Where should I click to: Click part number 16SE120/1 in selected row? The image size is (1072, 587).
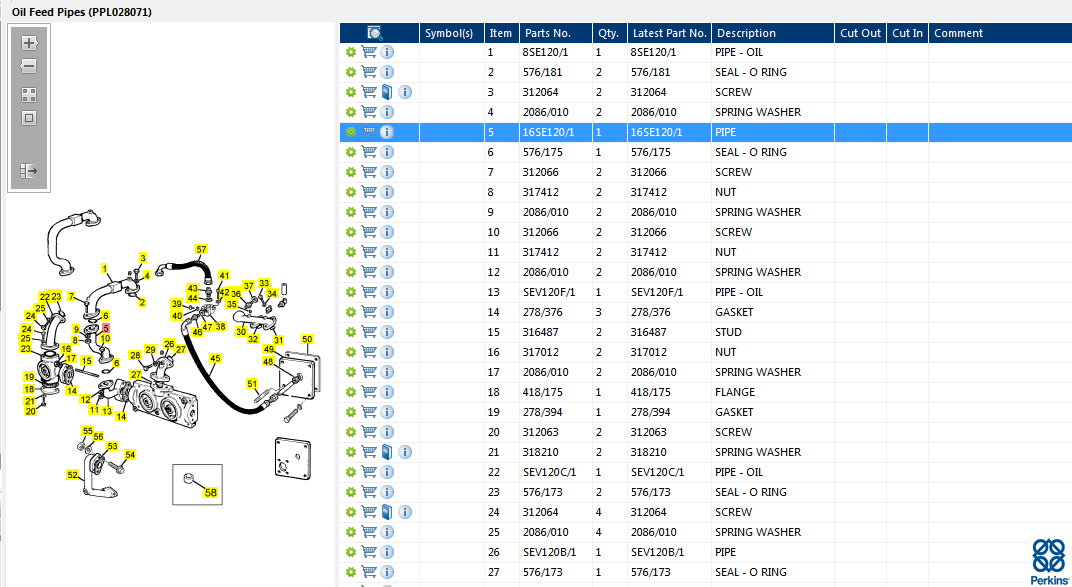(x=548, y=132)
